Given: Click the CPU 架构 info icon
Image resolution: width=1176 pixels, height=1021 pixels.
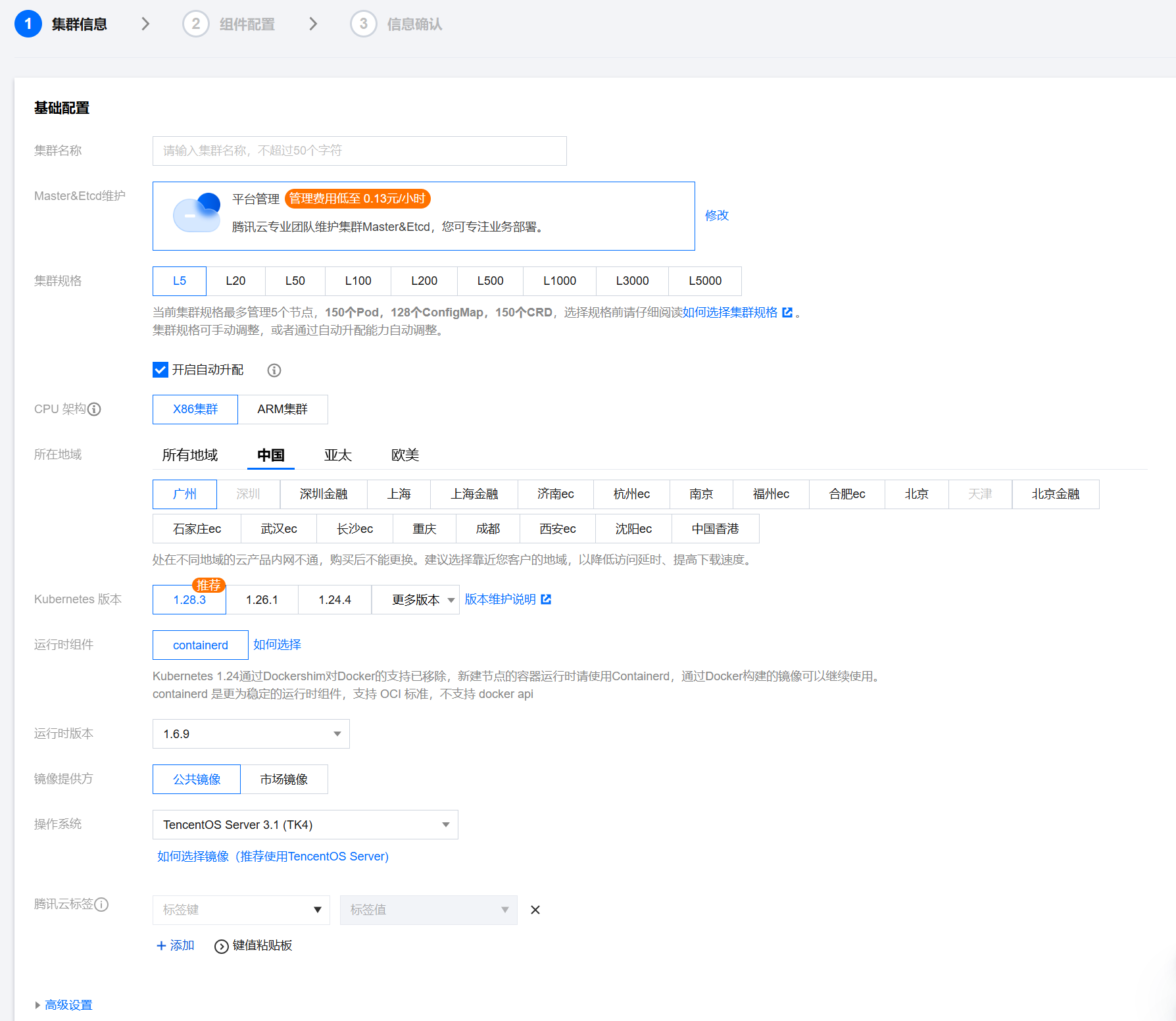Looking at the screenshot, I should point(94,409).
